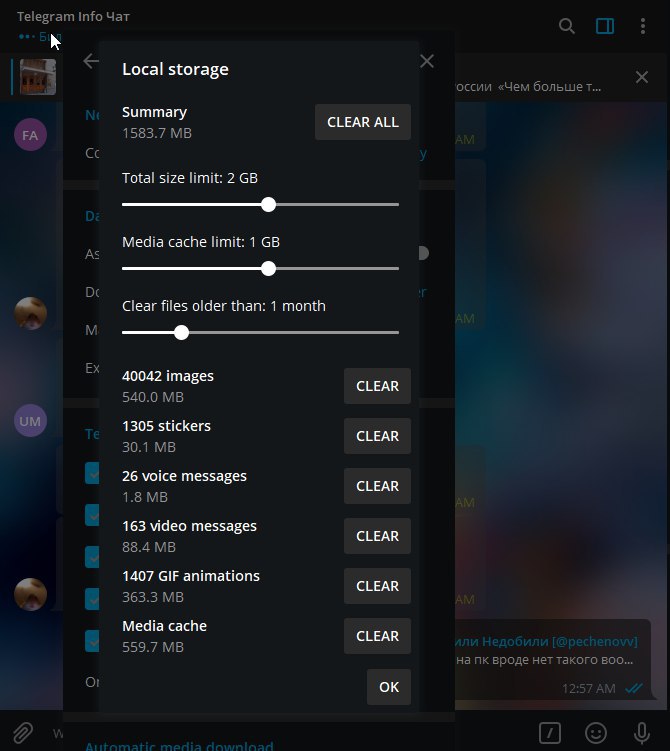Clear the Media cache entry
Viewport: 670px width, 751px height.
click(377, 636)
